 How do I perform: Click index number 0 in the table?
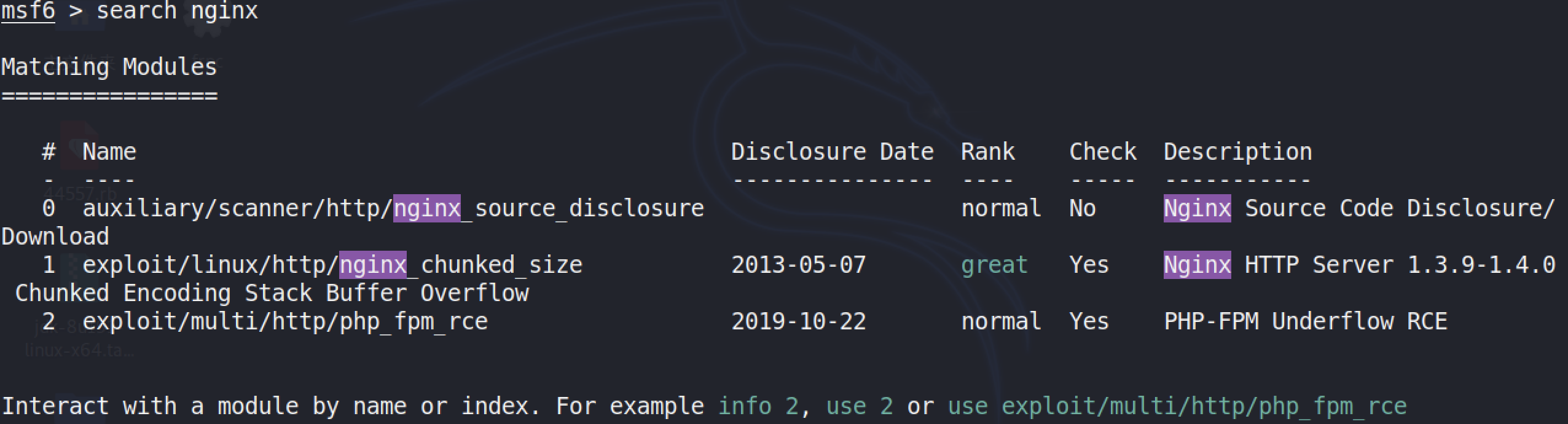(49, 208)
